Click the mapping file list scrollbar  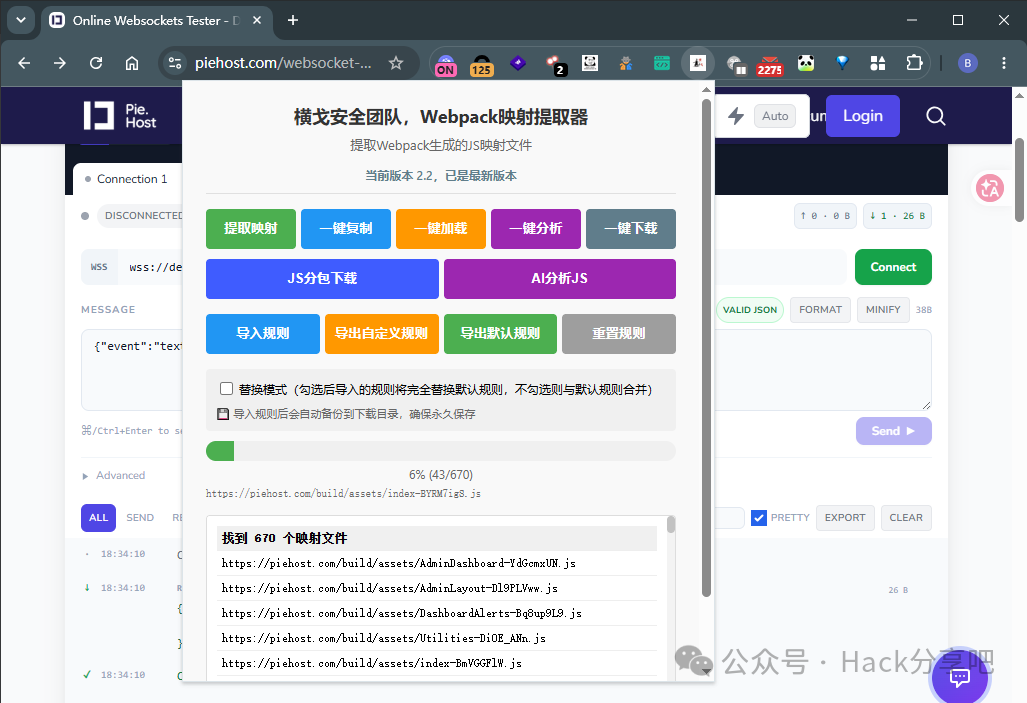pos(671,524)
